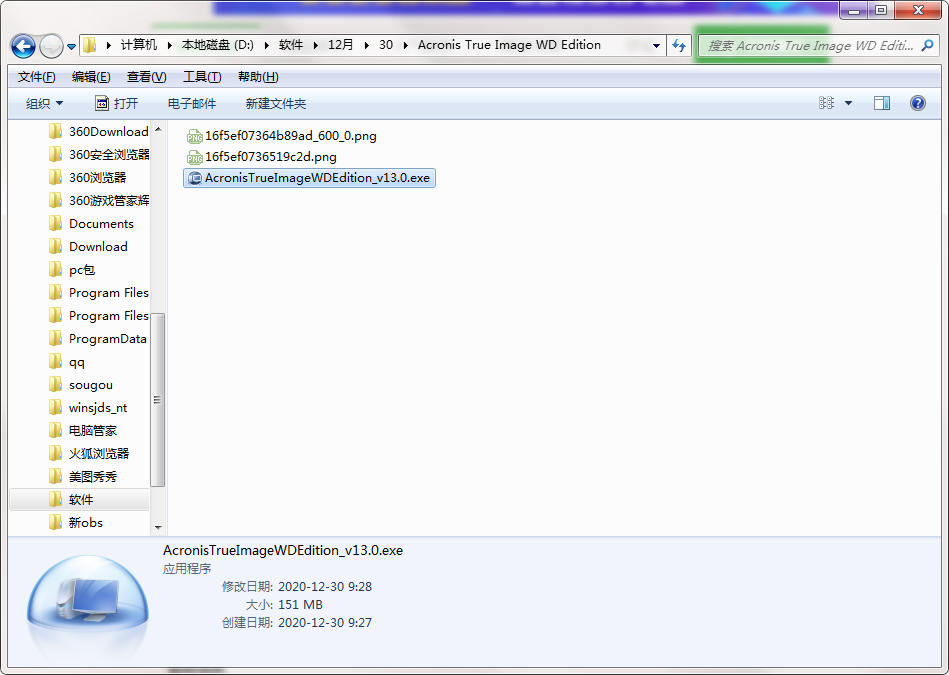The height and width of the screenshot is (675, 949).
Task: Select AcronisTrueImageWDEdition_v13.0.exe in file list
Action: point(309,178)
